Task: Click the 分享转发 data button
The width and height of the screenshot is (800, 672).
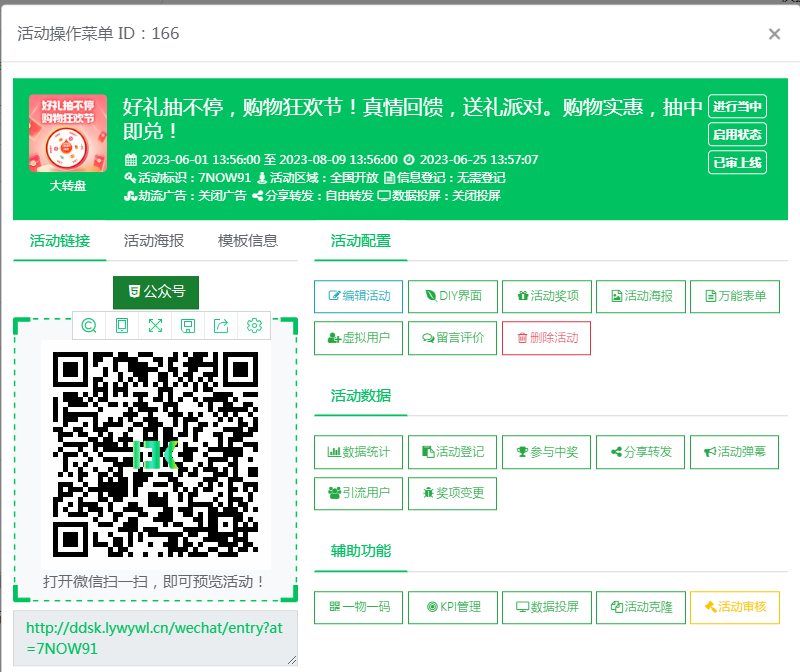Action: (640, 452)
